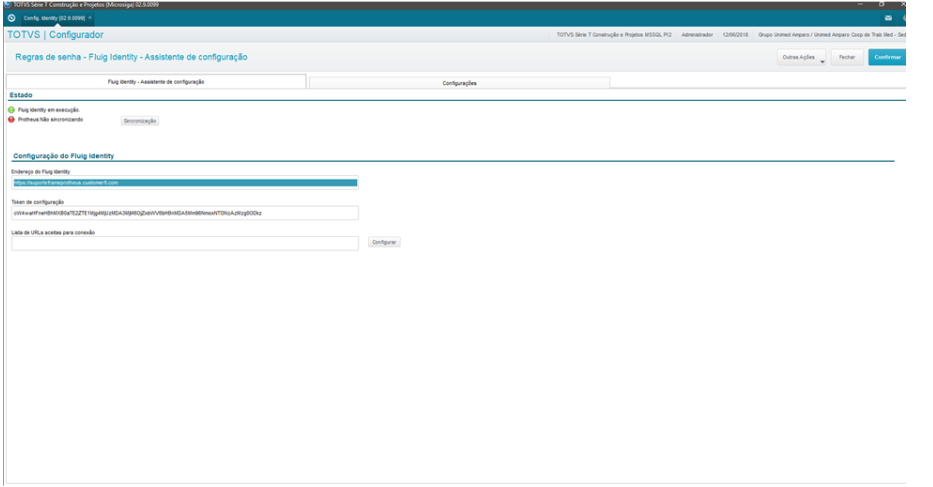The width and height of the screenshot is (933, 487).
Task: Close the Config. Identity tab with its X
Action: pyautogui.click(x=90, y=18)
